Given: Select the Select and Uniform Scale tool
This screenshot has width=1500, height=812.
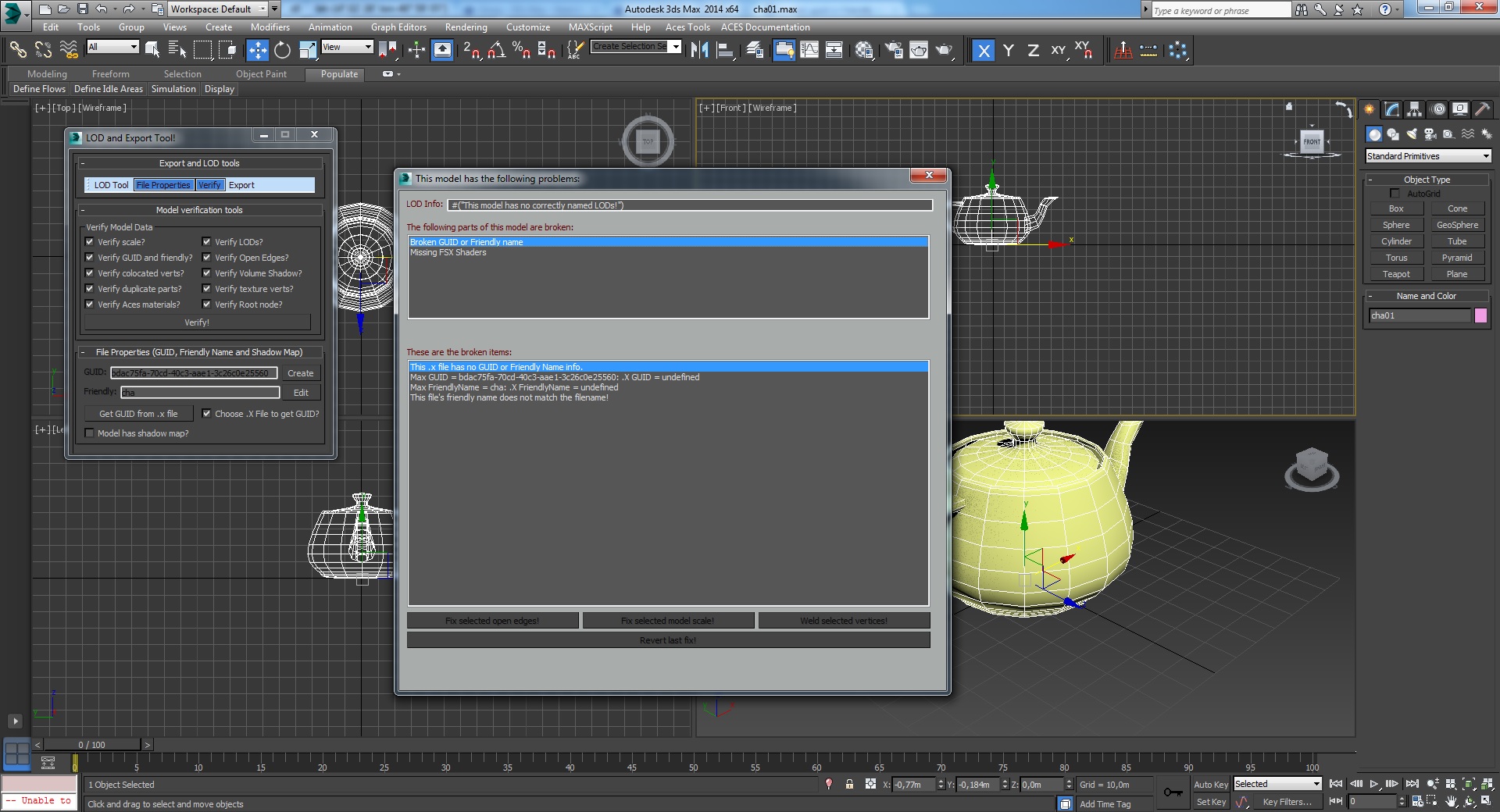Looking at the screenshot, I should 308,50.
